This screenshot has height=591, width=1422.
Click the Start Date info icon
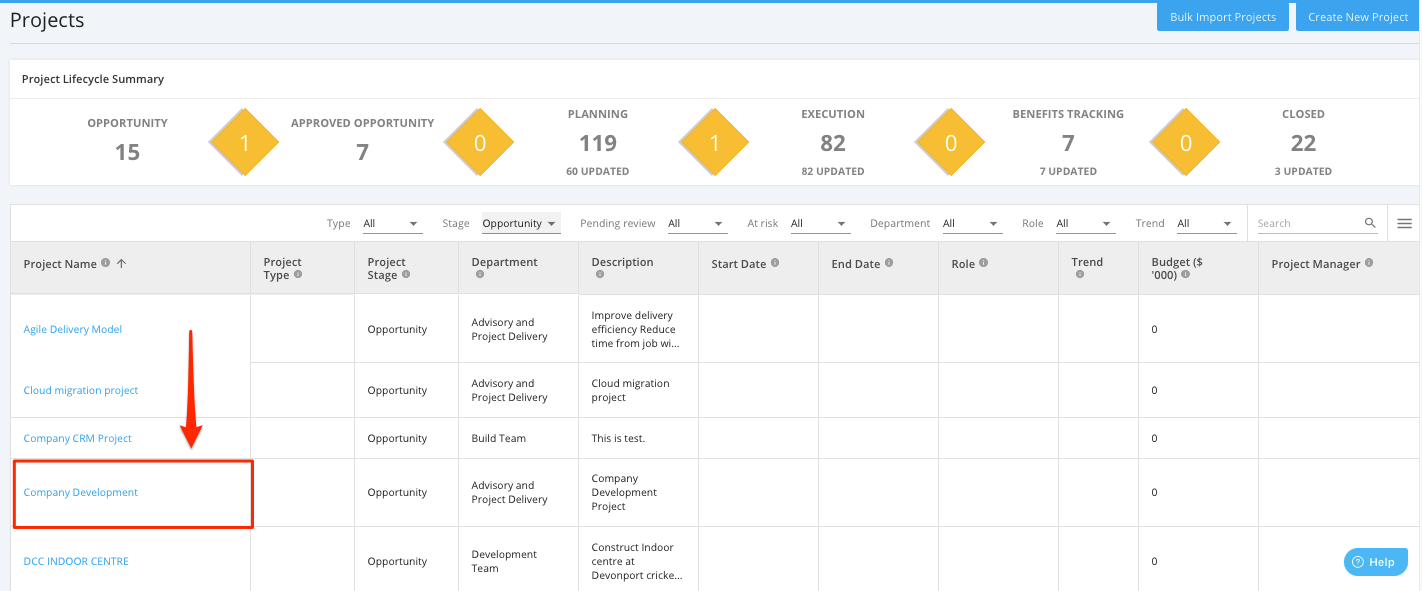point(775,263)
